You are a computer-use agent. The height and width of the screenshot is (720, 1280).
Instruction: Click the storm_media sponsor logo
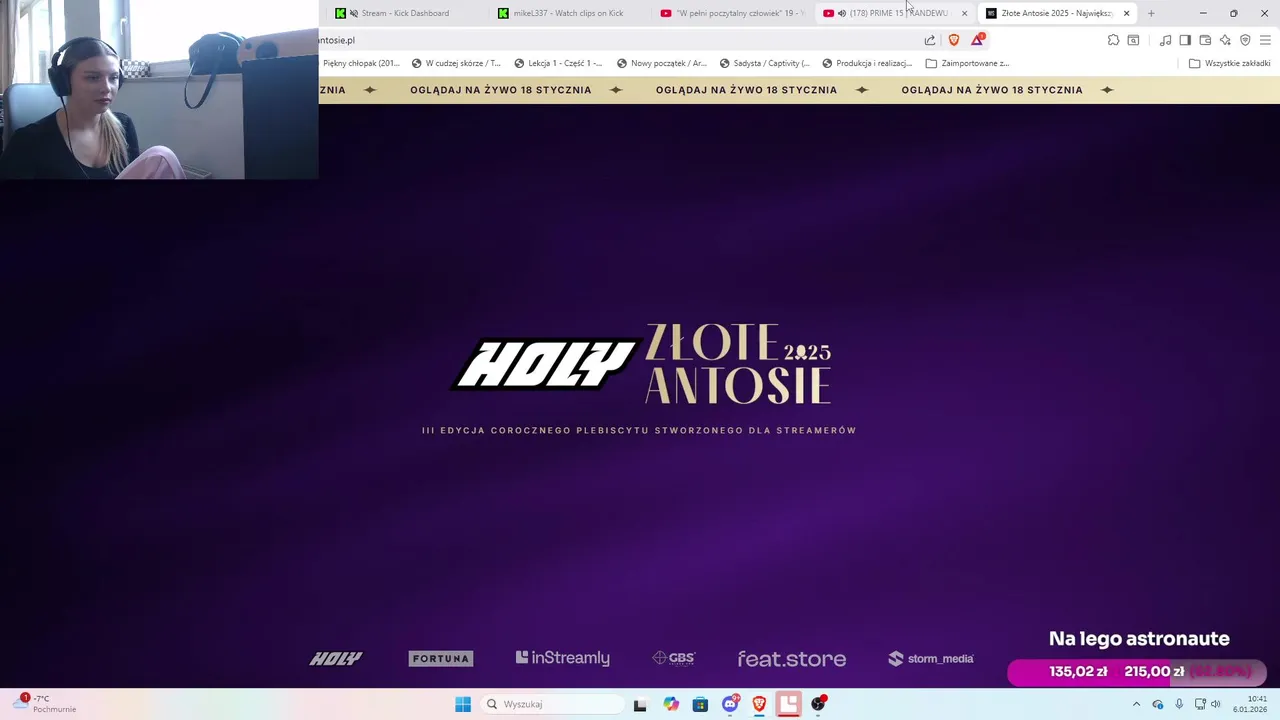coord(930,658)
